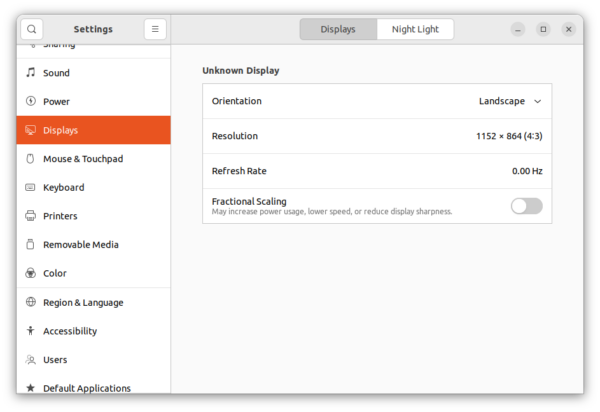Select the Displays tab in header
Screen dimensions: 600x412
point(338,29)
